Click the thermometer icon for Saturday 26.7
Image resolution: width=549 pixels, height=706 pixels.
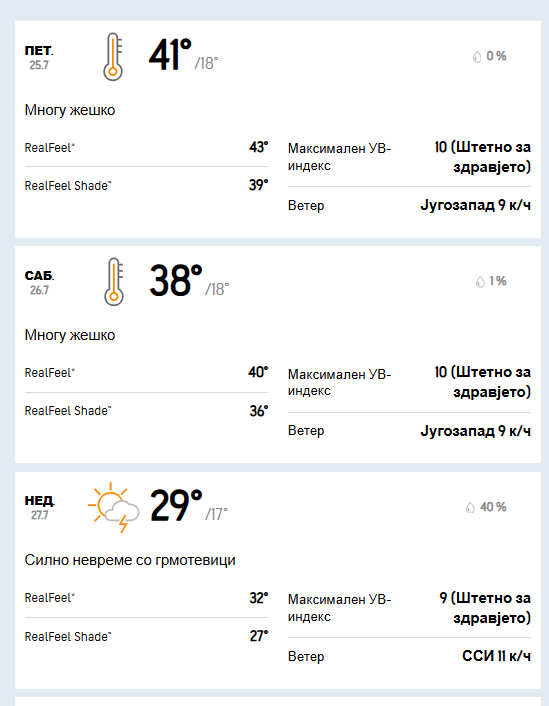coord(113,282)
